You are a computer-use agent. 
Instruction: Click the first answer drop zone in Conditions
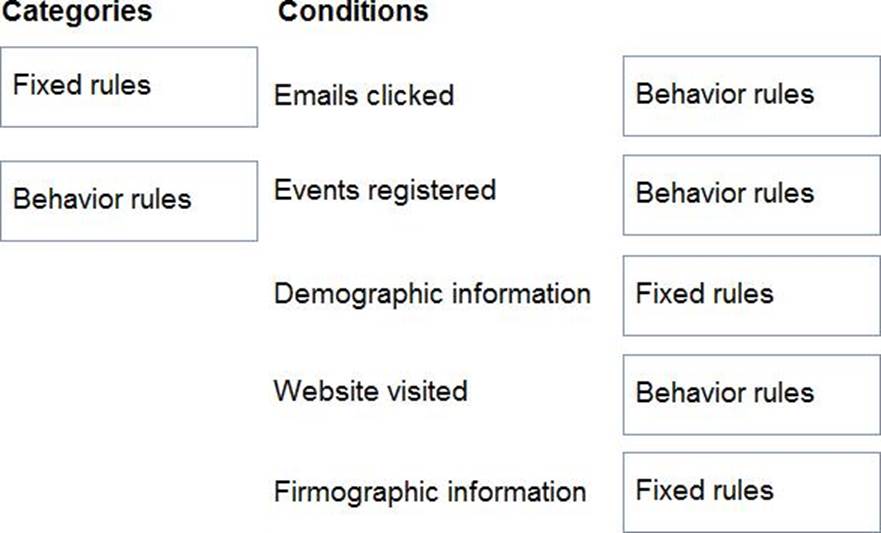tap(751, 95)
